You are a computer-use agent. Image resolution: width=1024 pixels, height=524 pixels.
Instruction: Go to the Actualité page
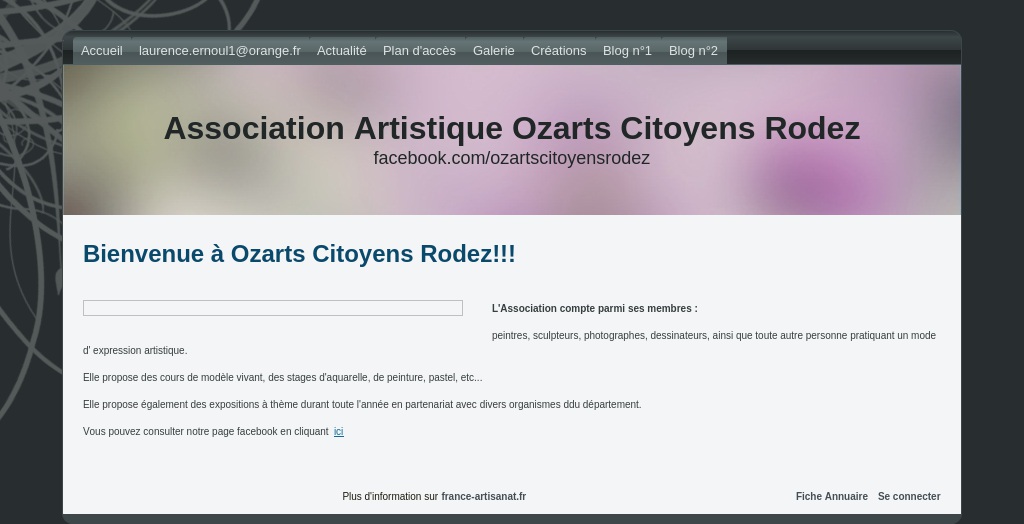342,51
